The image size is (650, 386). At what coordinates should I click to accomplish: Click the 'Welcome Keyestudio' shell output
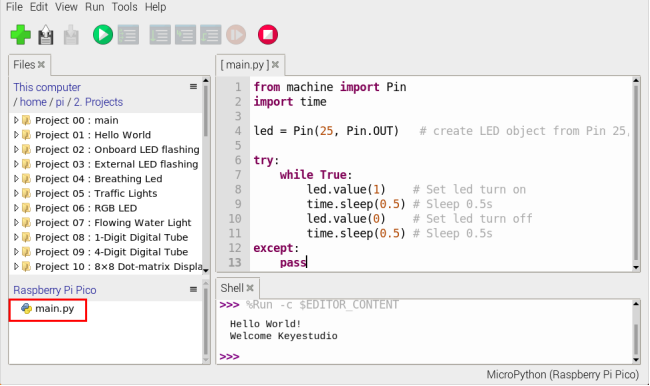click(284, 336)
